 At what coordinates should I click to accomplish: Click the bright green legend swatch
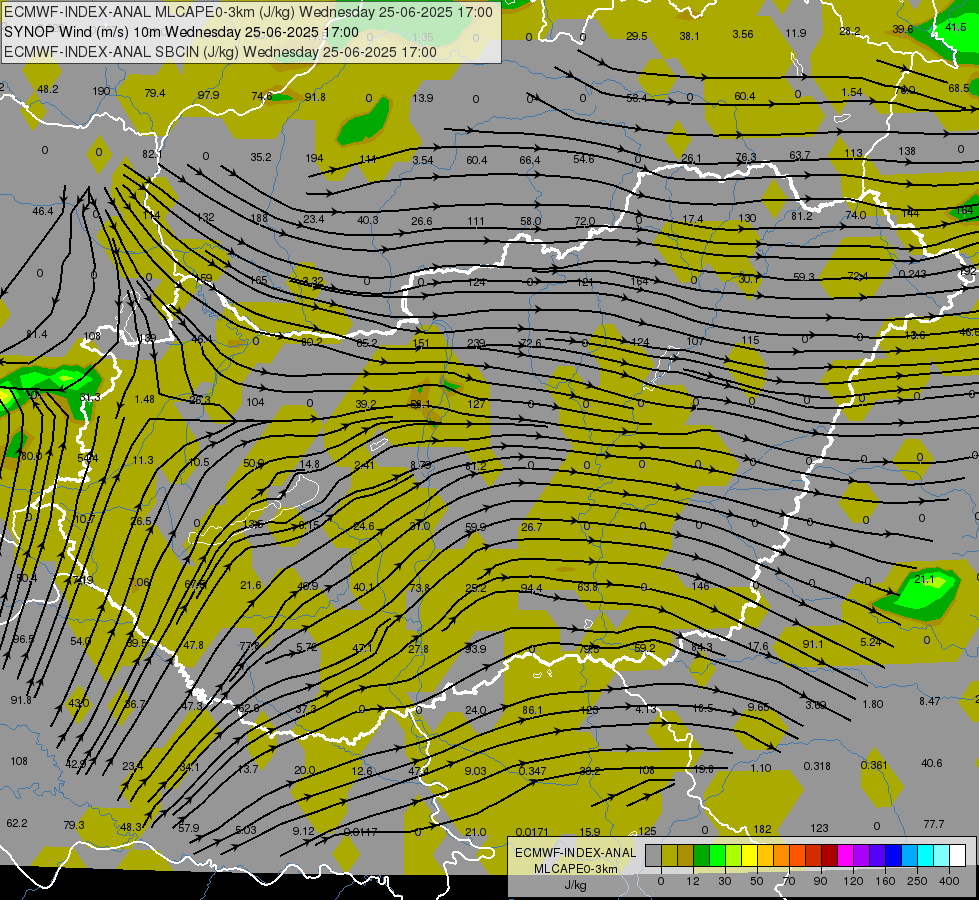coord(717,855)
